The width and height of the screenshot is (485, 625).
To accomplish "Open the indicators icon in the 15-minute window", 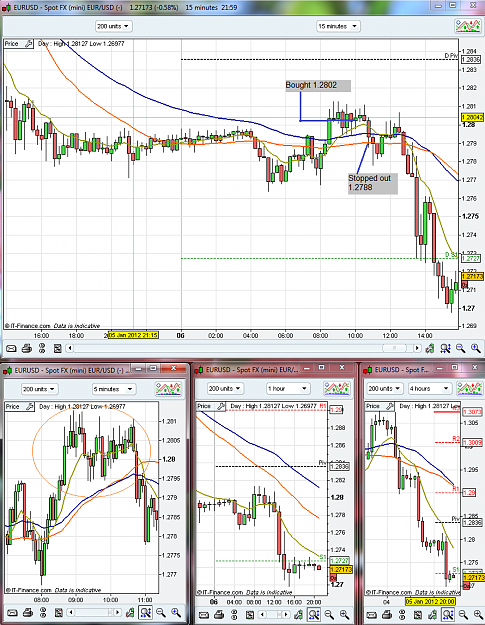I will [467, 26].
